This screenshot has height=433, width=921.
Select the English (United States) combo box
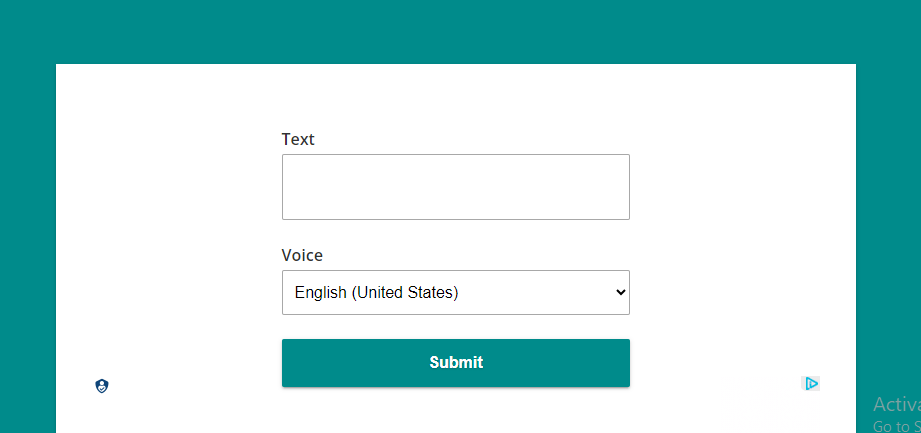point(455,293)
